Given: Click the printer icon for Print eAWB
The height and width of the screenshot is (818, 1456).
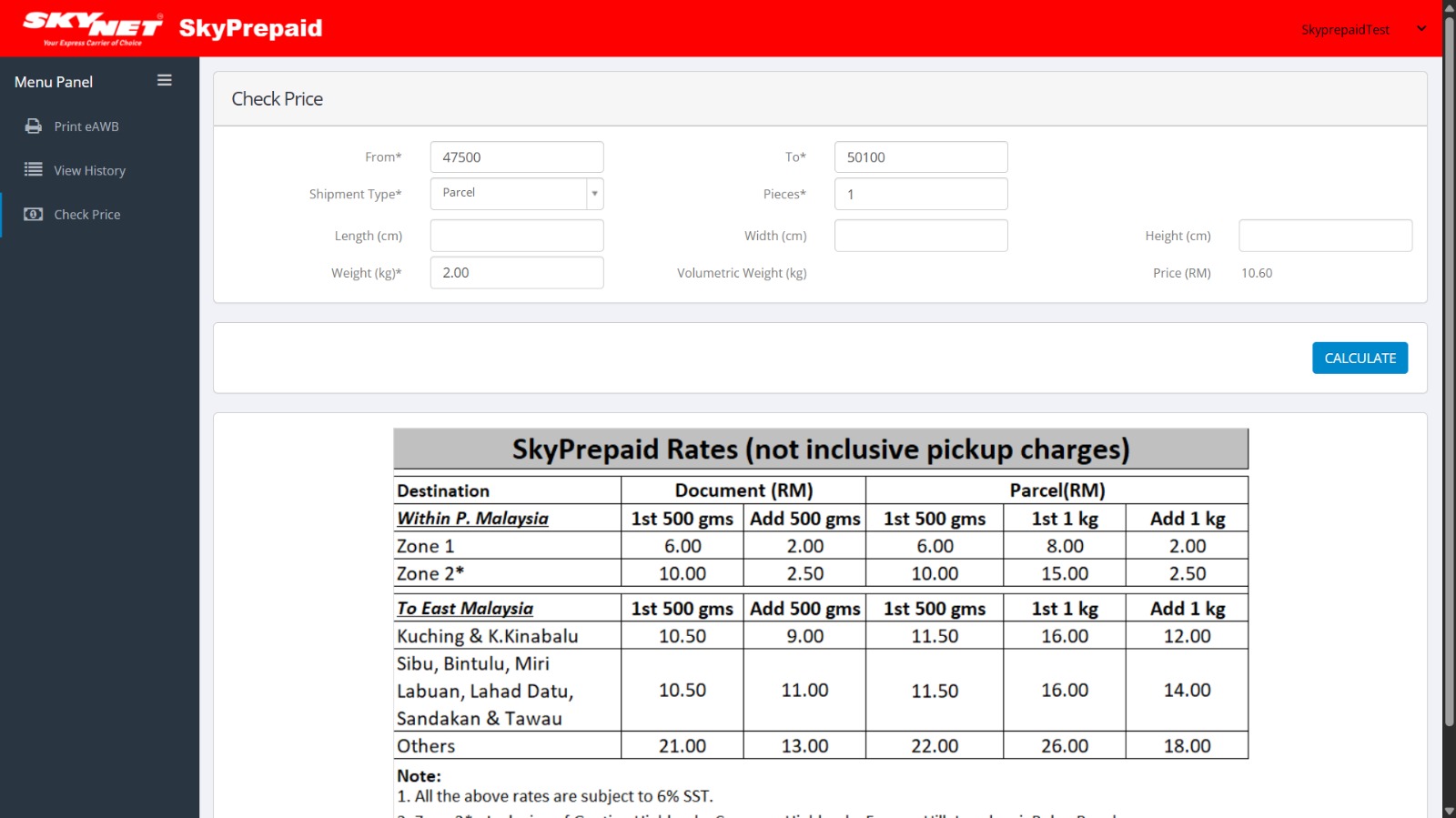Looking at the screenshot, I should pos(34,126).
